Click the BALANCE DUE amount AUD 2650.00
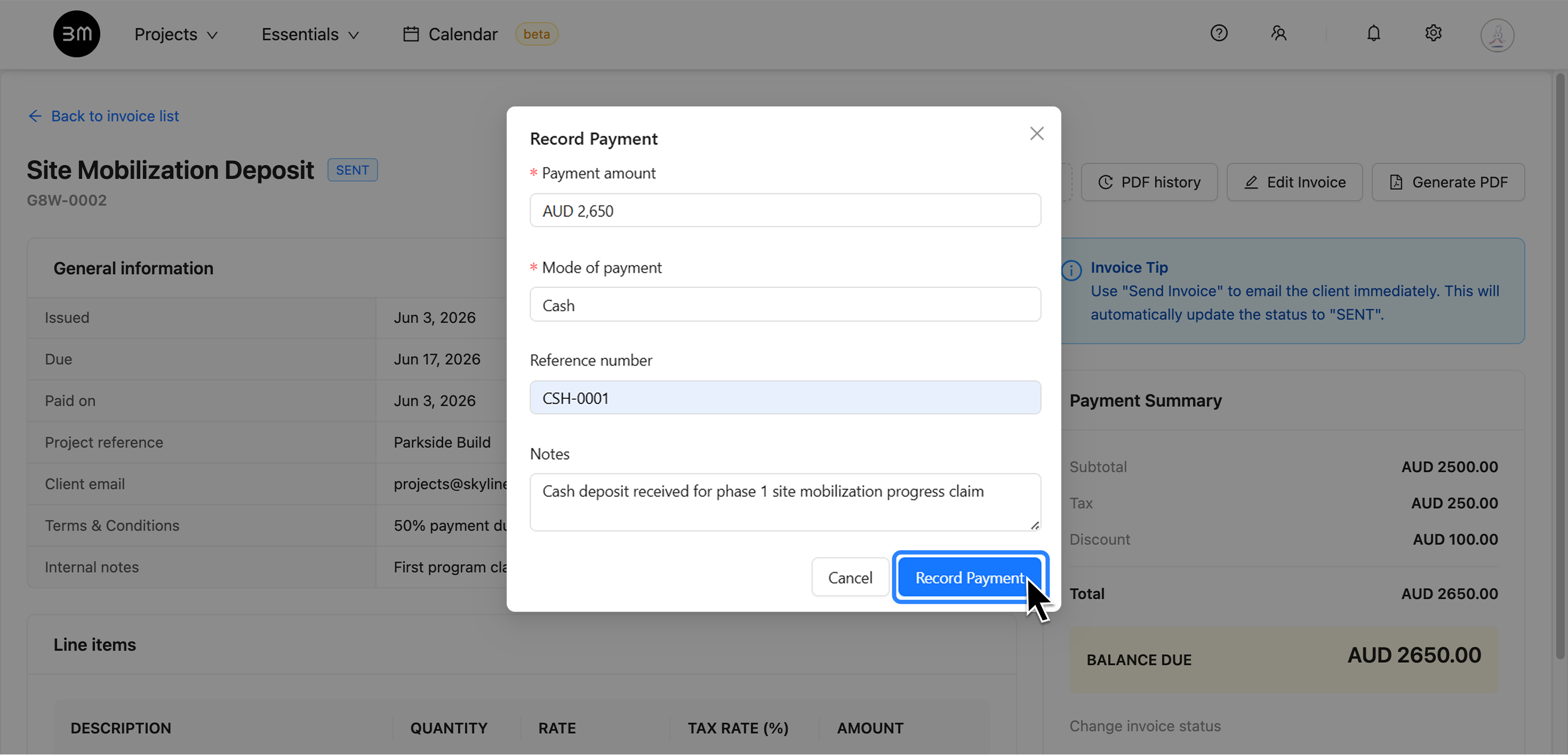This screenshot has height=755, width=1568. [1414, 655]
